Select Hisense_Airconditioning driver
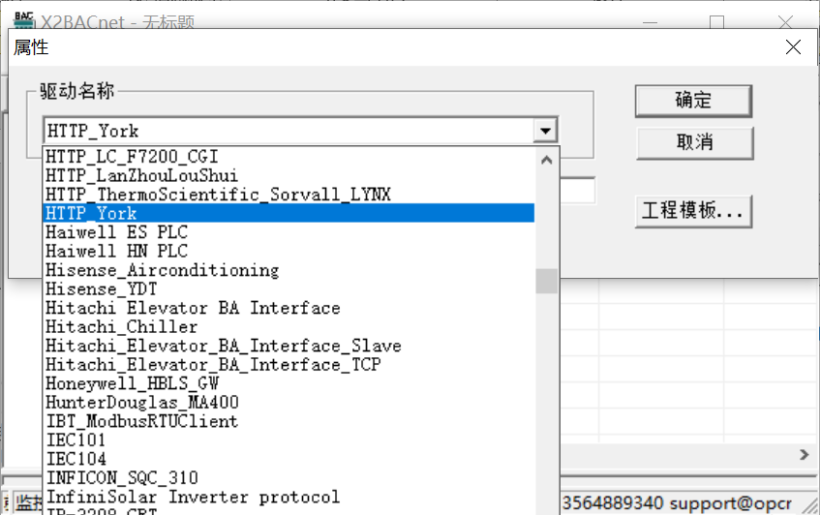Screen dimensions: 821x516 [289, 270]
